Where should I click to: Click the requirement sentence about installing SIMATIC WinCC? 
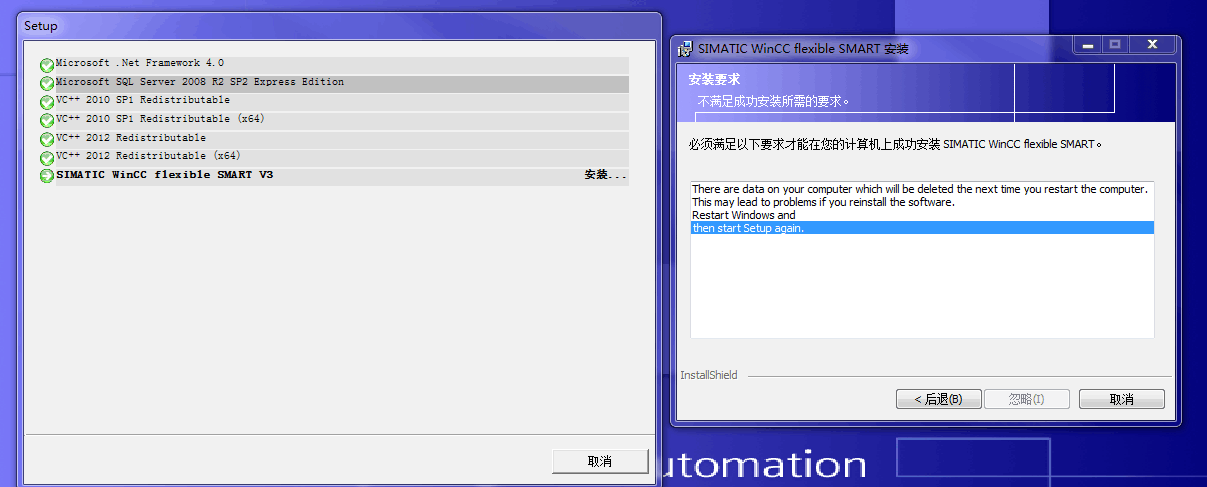[895, 144]
